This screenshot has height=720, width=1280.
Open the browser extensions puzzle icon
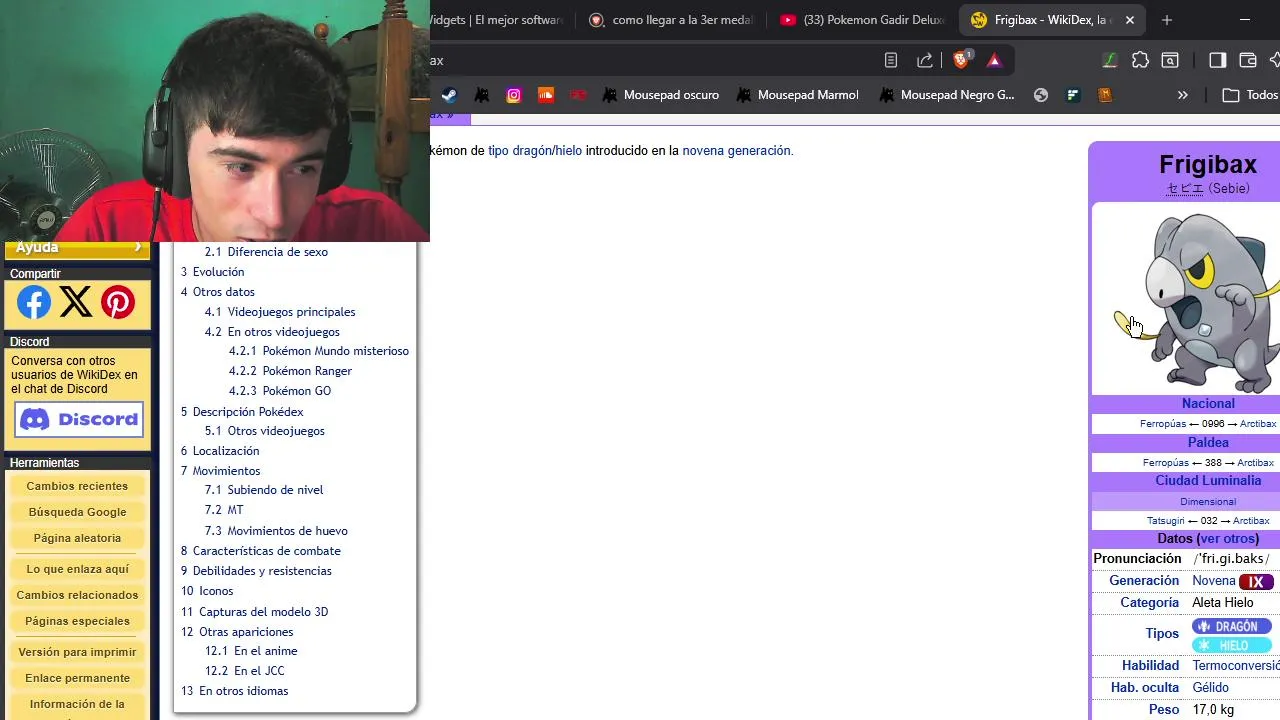(x=1140, y=60)
